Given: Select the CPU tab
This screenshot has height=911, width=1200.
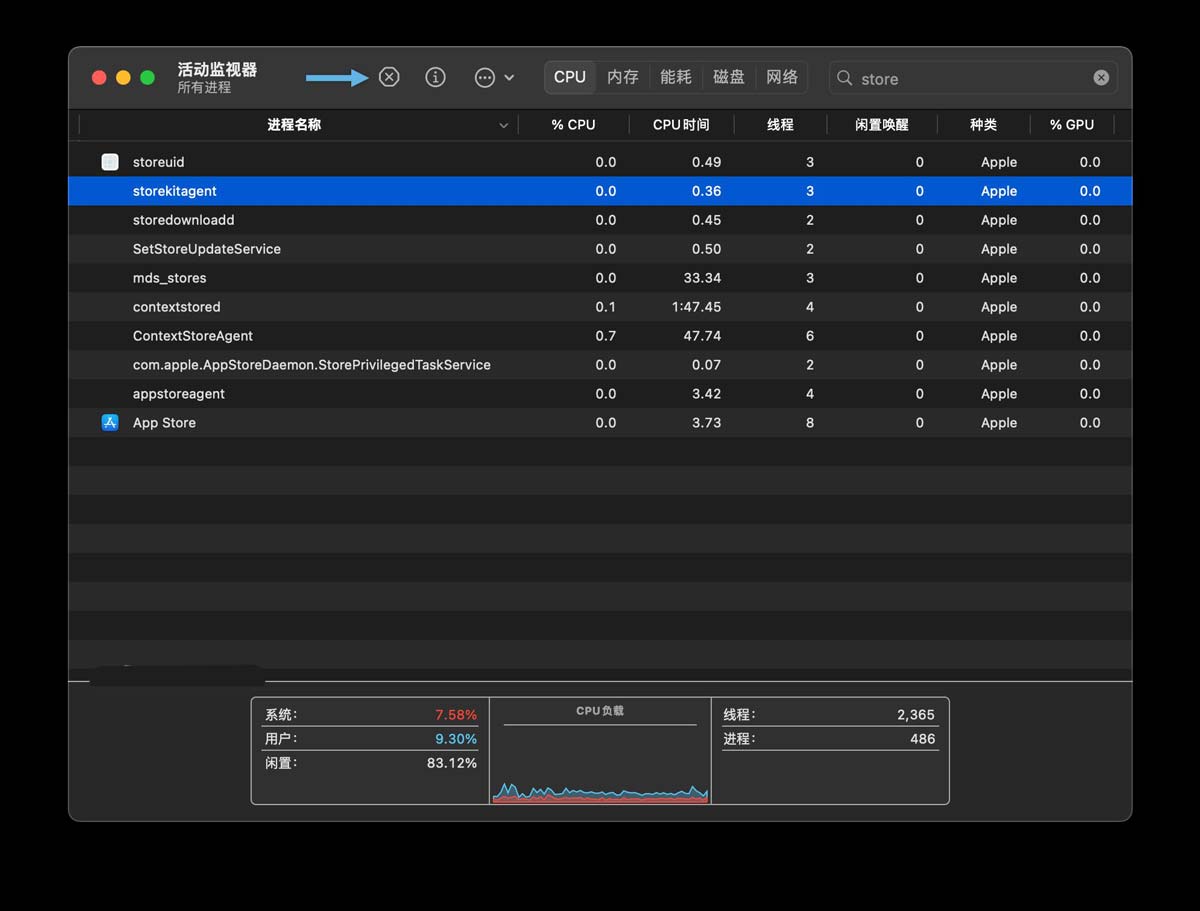Looking at the screenshot, I should click(x=570, y=77).
